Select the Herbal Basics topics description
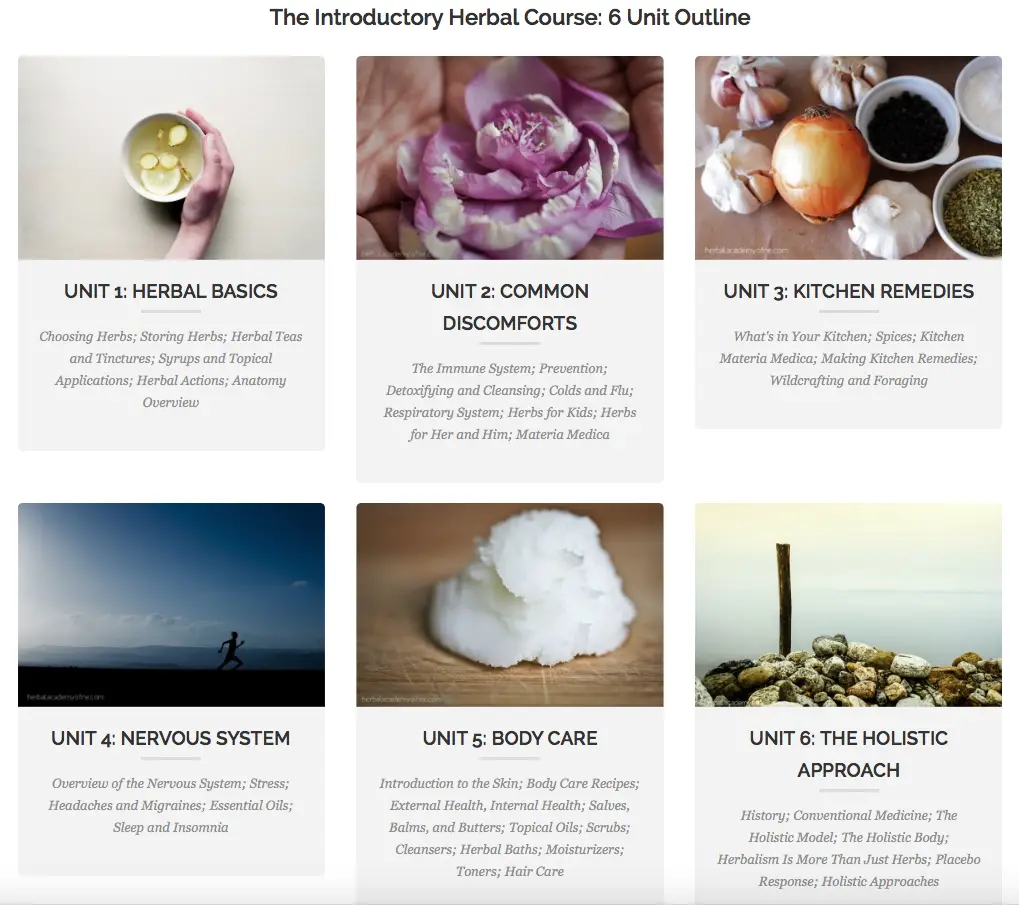This screenshot has height=905, width=1019. click(171, 369)
